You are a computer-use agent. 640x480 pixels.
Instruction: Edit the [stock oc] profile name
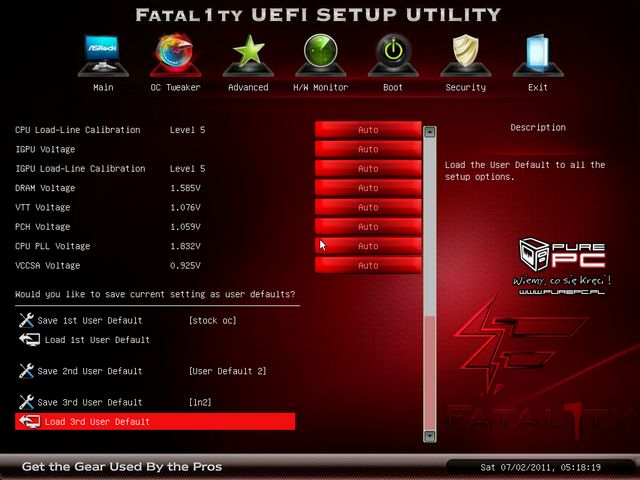pos(213,320)
